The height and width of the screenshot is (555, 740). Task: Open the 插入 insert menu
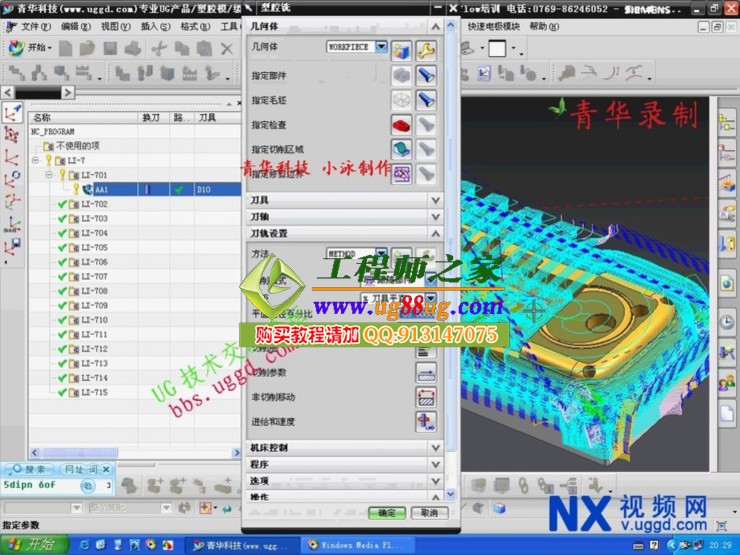point(148,27)
